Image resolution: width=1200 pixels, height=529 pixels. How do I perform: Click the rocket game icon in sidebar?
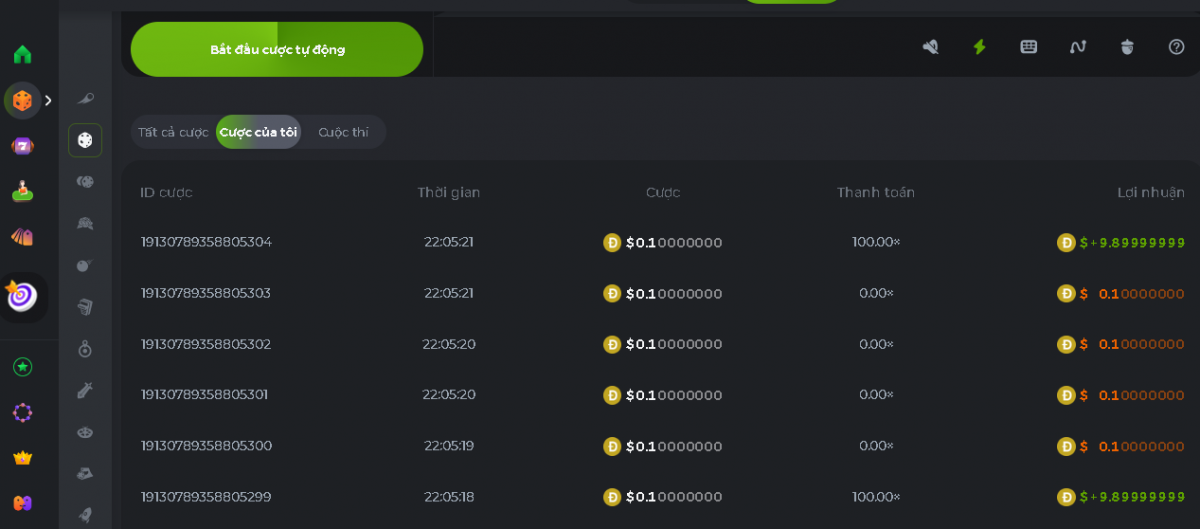point(85,514)
